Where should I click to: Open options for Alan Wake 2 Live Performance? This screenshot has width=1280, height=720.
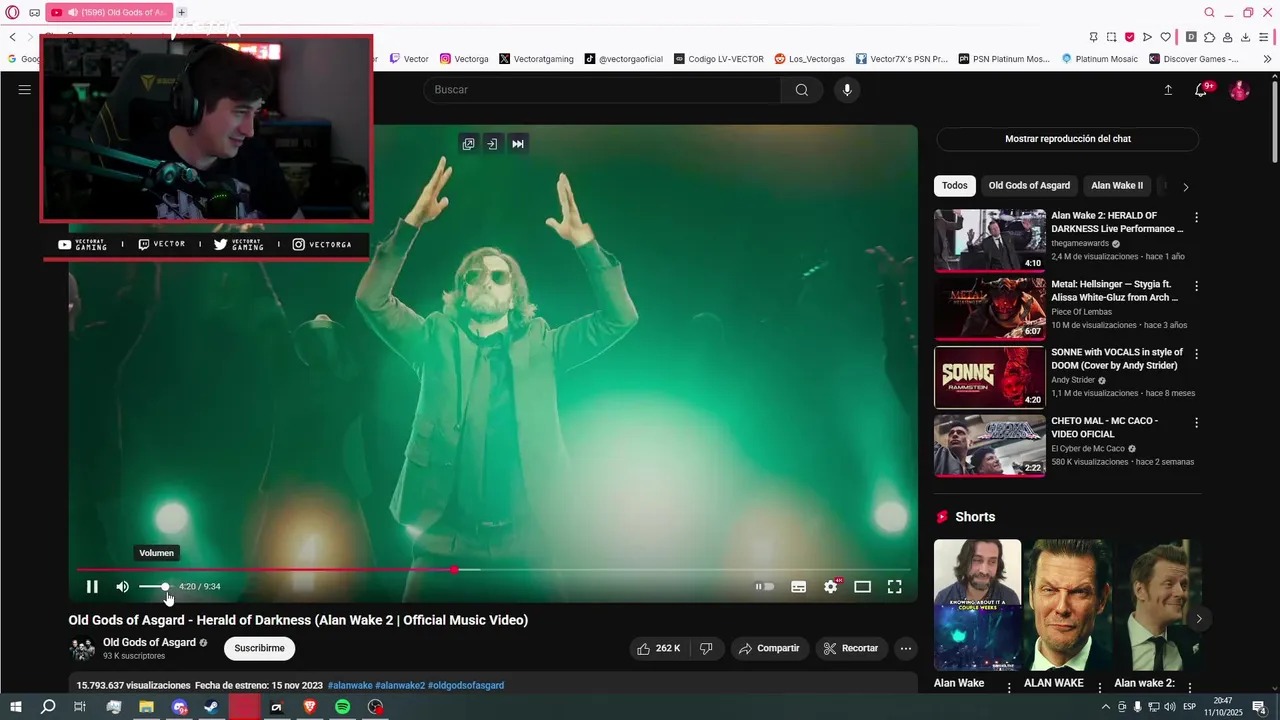click(x=1196, y=217)
